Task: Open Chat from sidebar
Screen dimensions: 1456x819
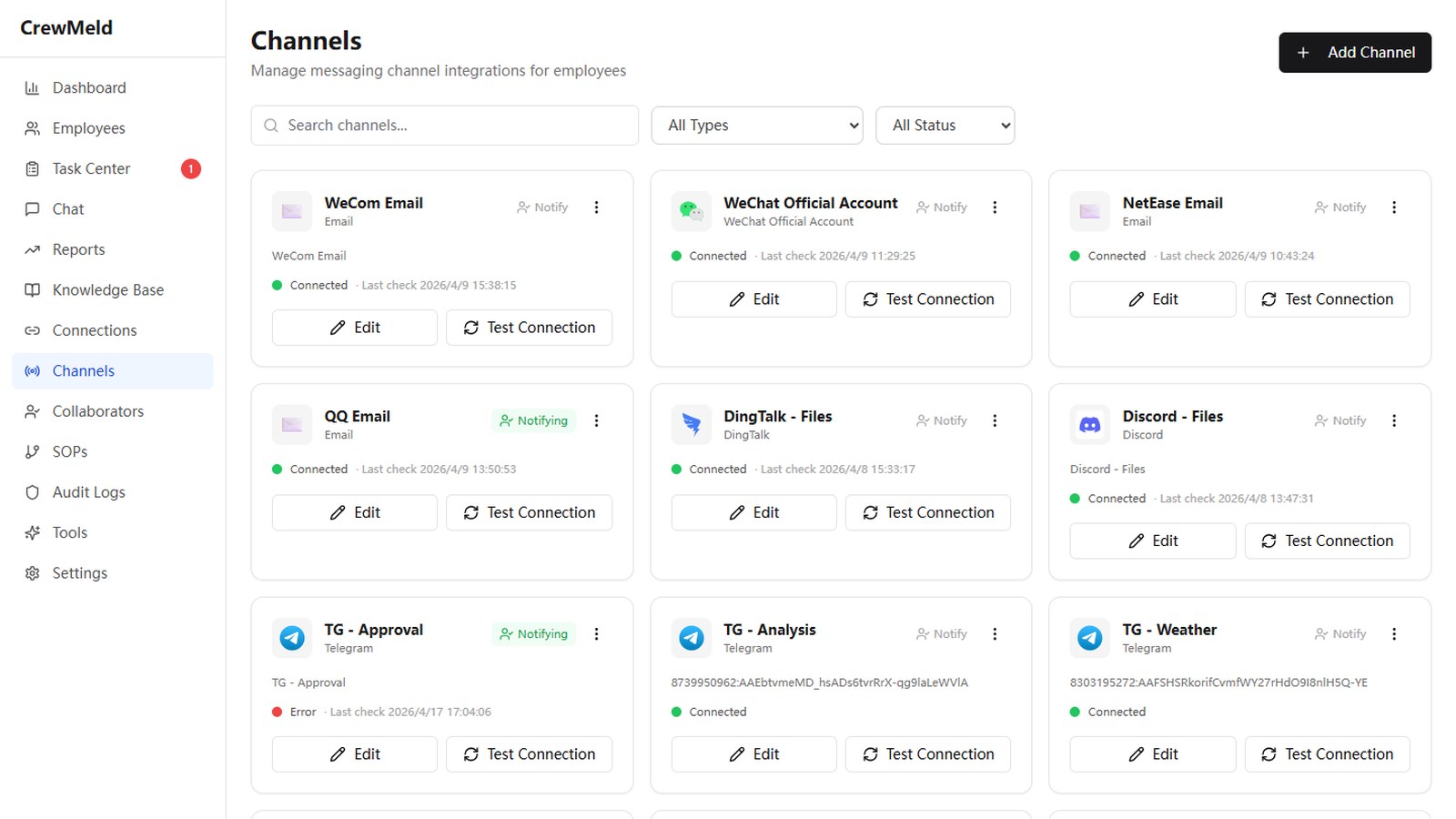Action: pyautogui.click(x=113, y=209)
